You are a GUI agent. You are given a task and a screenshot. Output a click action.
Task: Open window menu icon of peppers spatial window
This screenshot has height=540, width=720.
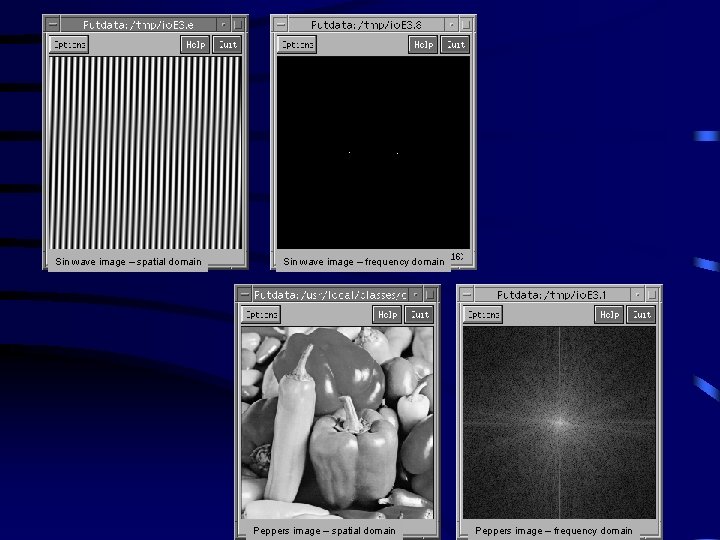245,294
